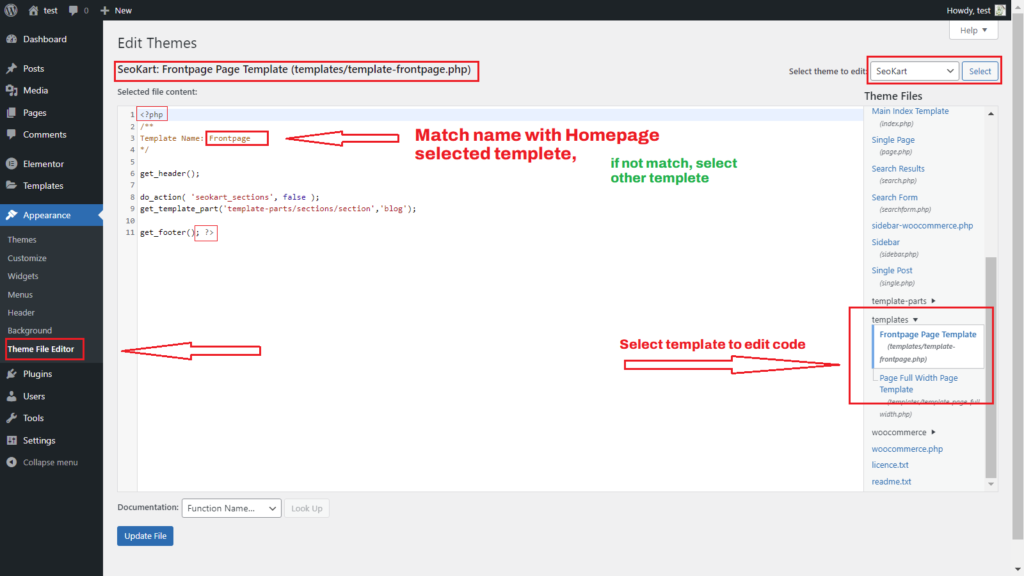Open Single Post file link
Viewport: 1024px width, 576px height.
coord(891,270)
